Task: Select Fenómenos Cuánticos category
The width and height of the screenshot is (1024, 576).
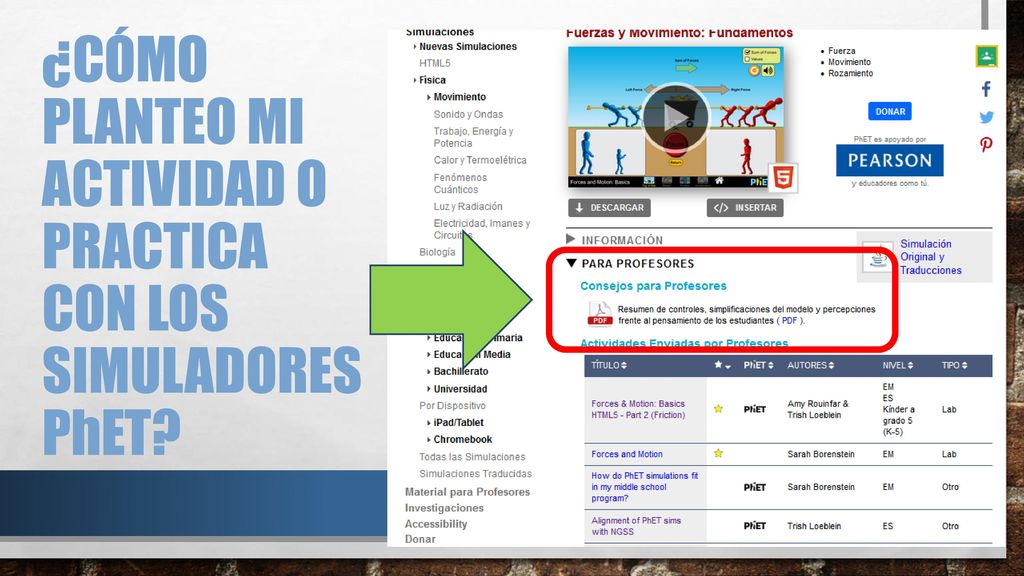Action: pos(460,184)
